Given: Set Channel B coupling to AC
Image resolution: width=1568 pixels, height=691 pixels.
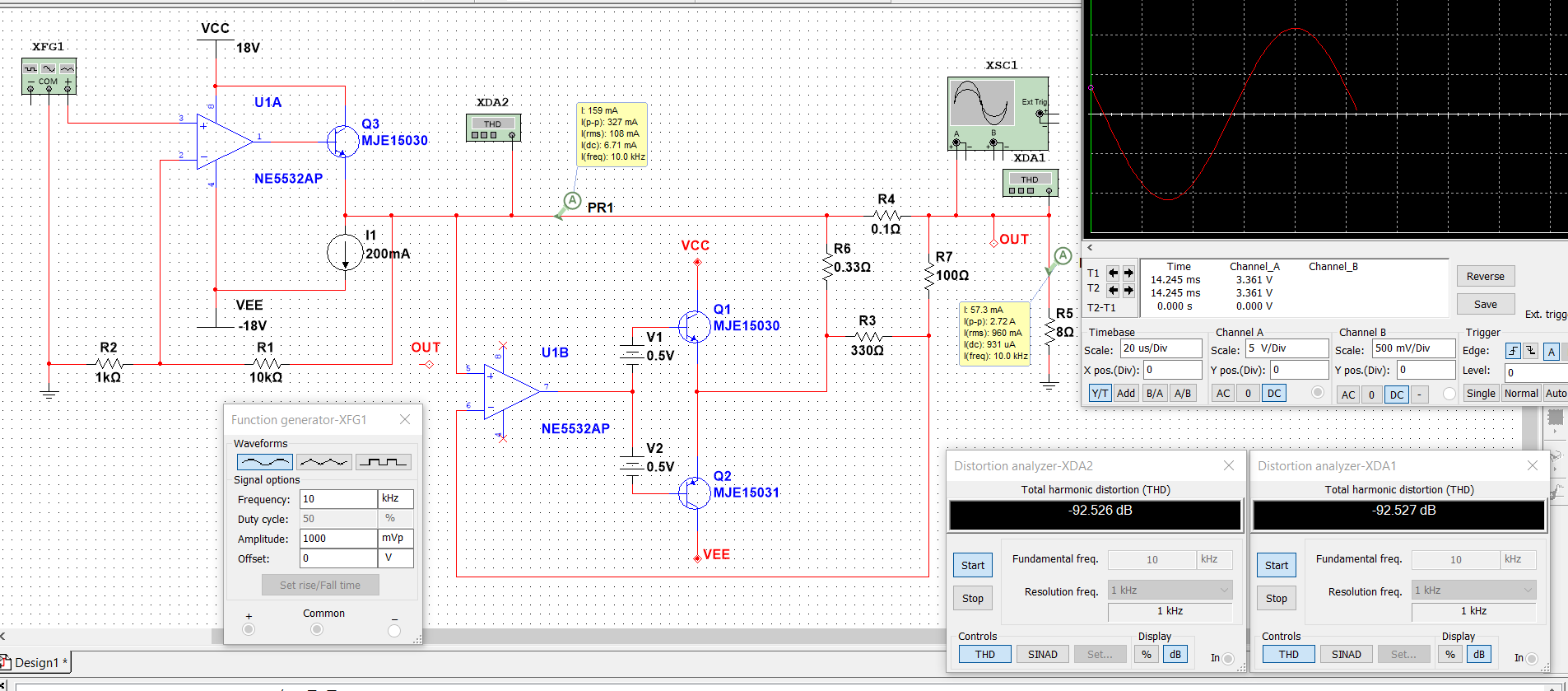Looking at the screenshot, I should (1348, 395).
